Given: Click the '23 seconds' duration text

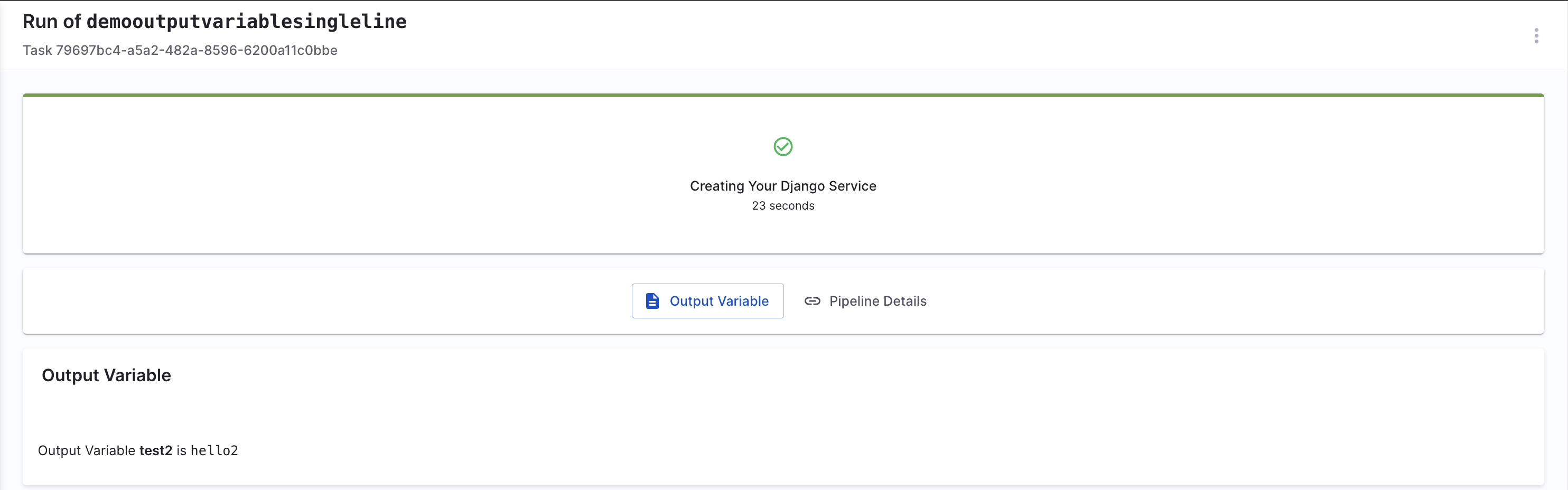Looking at the screenshot, I should (x=783, y=206).
